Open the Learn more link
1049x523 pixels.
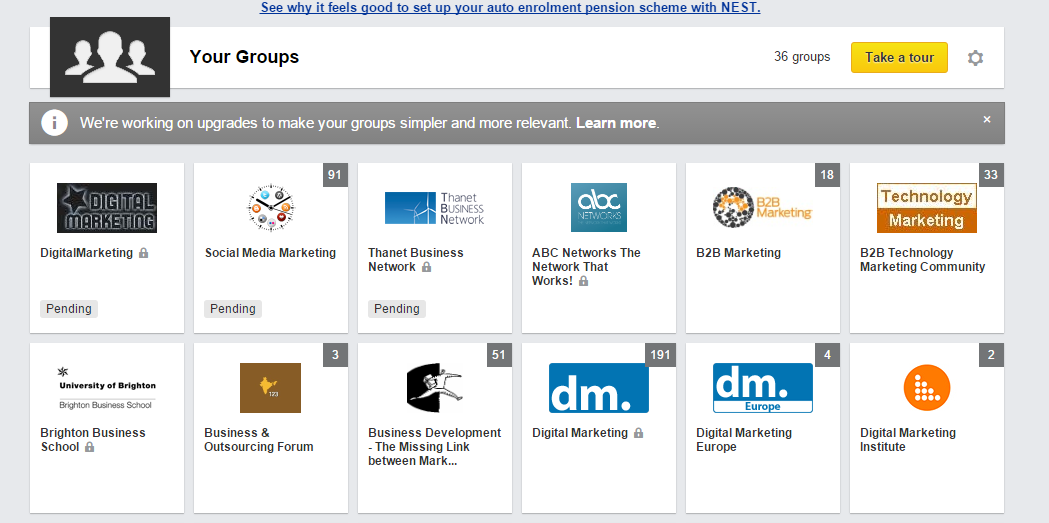(x=616, y=123)
